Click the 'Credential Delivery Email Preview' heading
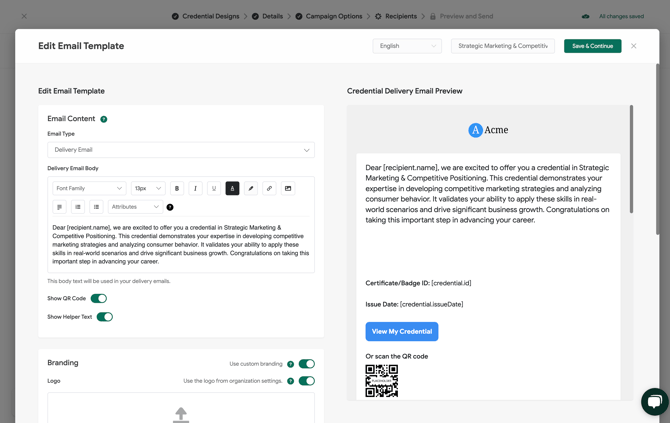The width and height of the screenshot is (670, 423). [x=405, y=91]
